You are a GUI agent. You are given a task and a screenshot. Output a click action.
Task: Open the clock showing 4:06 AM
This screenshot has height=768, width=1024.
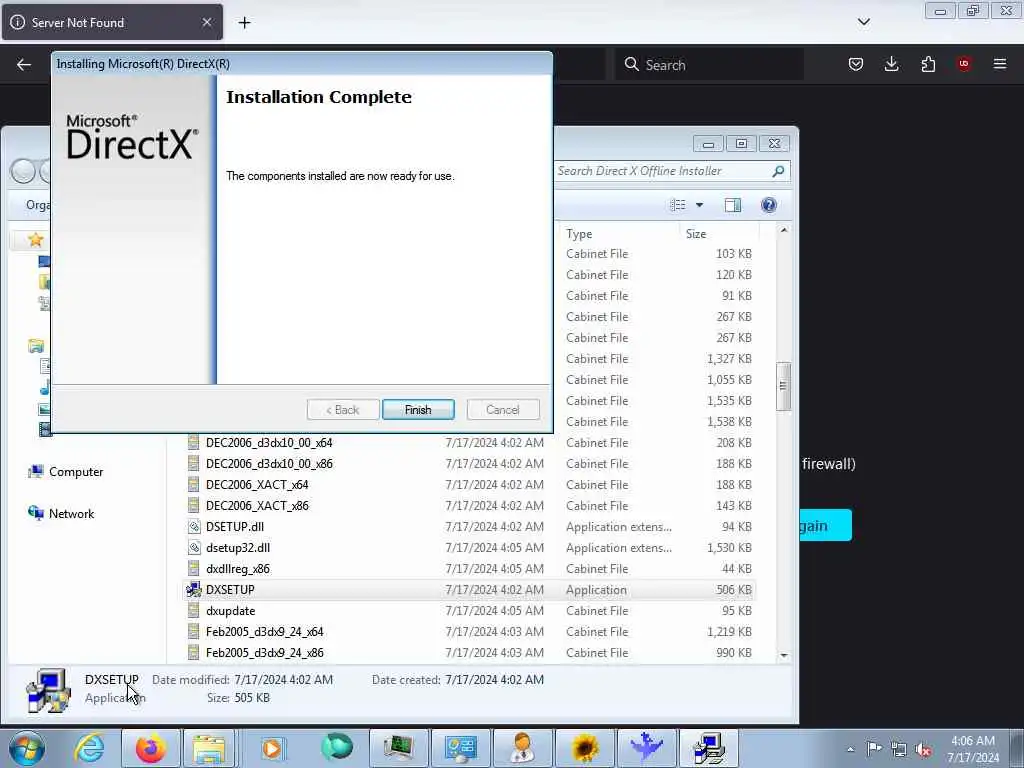click(972, 749)
